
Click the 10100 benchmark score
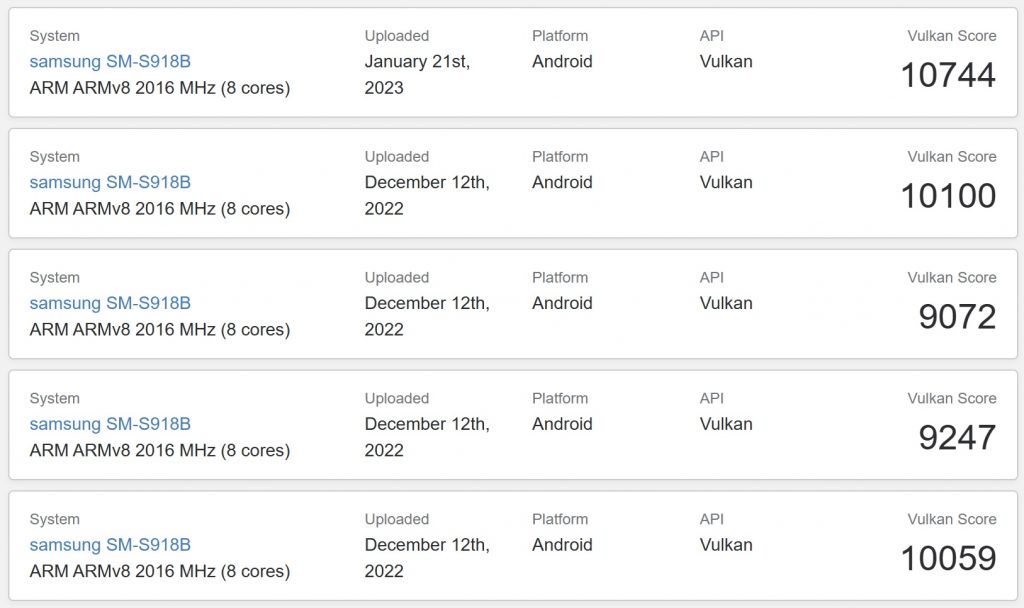[x=948, y=196]
